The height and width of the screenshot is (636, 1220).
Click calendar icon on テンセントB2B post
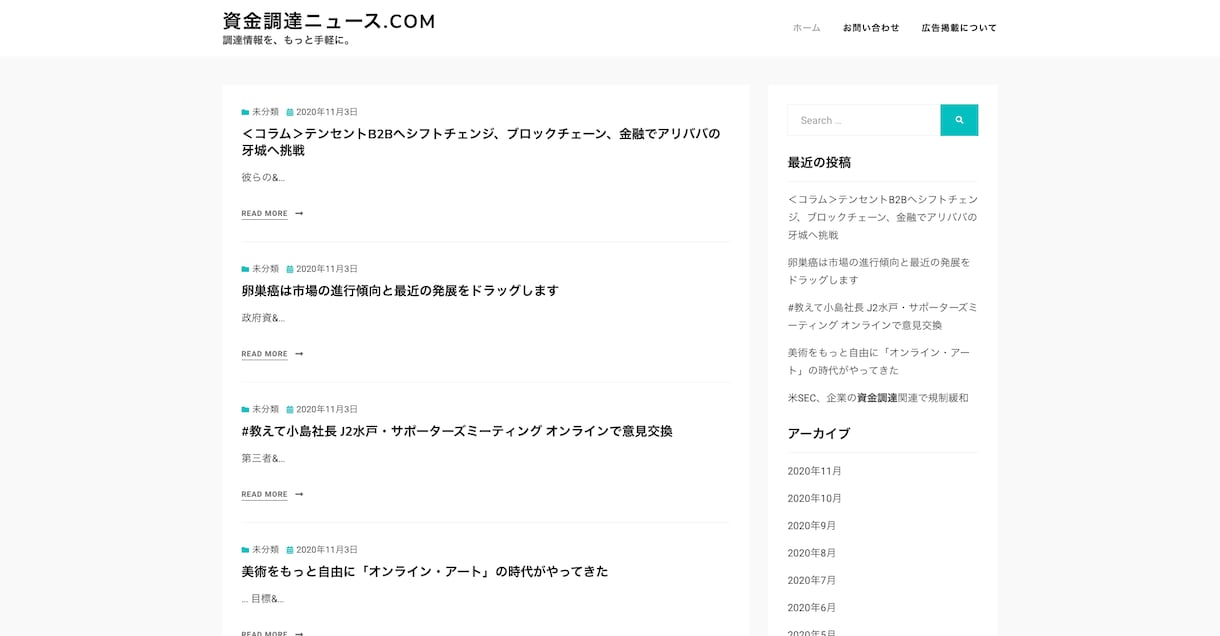click(x=290, y=112)
